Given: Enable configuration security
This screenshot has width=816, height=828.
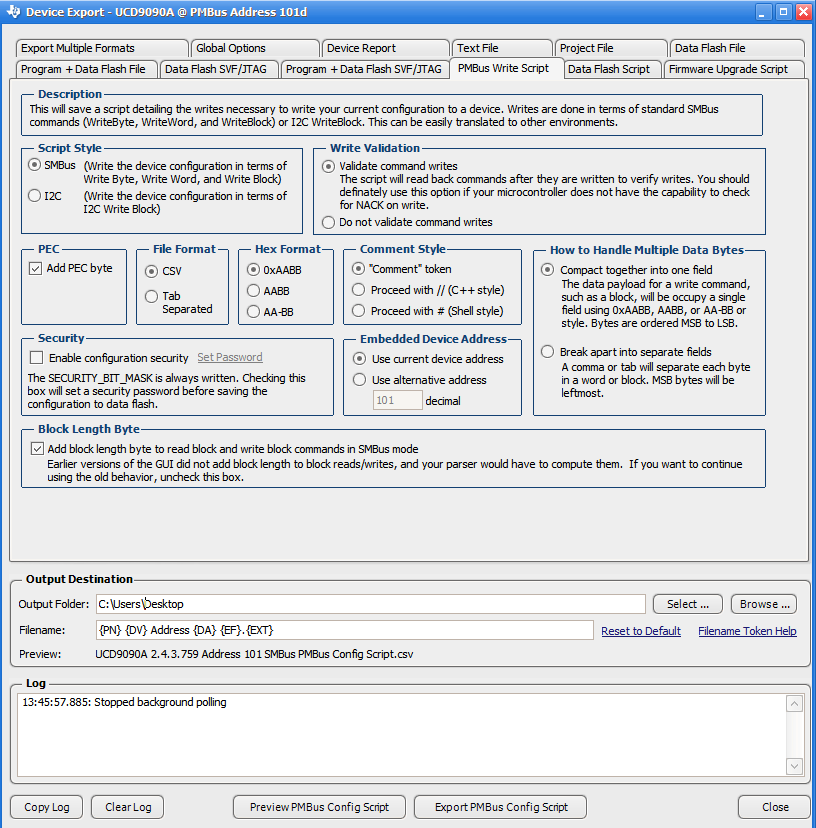Looking at the screenshot, I should 36,358.
